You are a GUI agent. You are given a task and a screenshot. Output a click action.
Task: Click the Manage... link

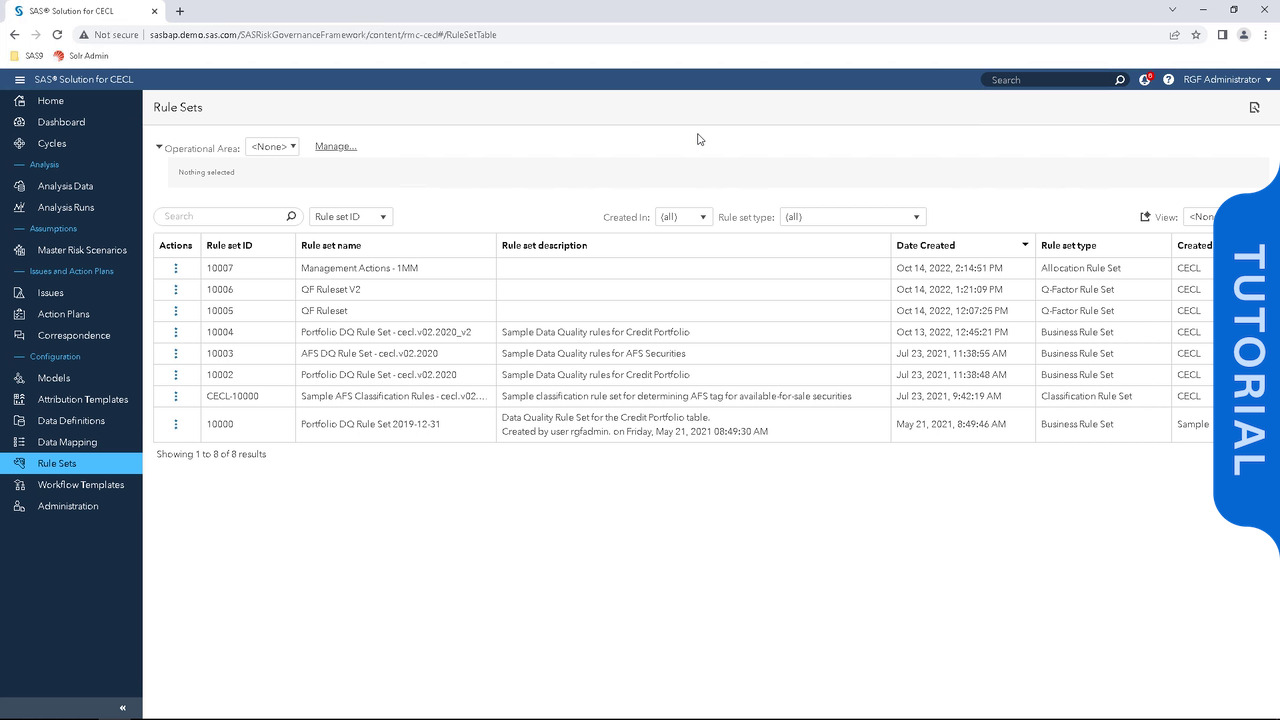[336, 147]
